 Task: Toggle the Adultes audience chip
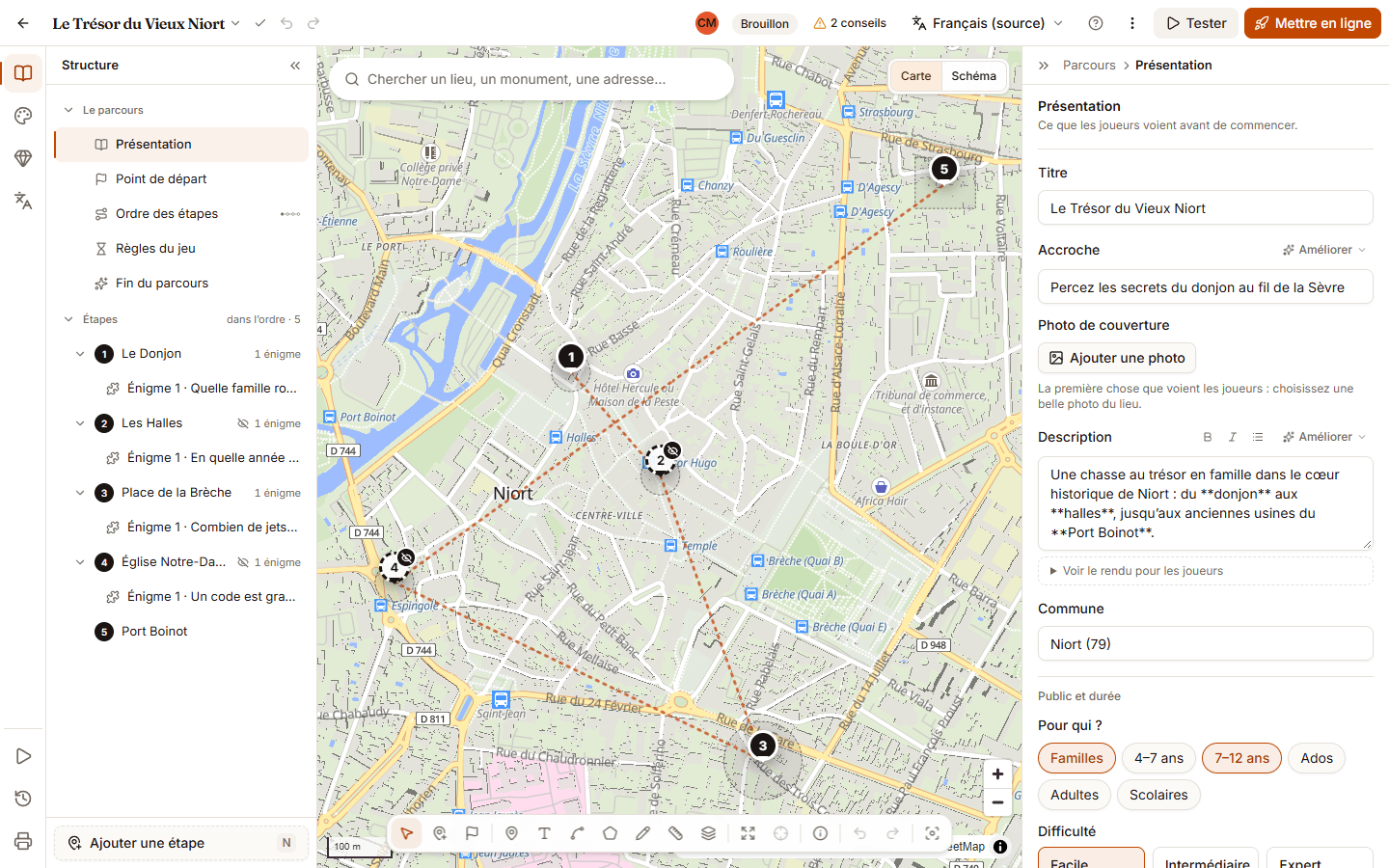tap(1075, 795)
